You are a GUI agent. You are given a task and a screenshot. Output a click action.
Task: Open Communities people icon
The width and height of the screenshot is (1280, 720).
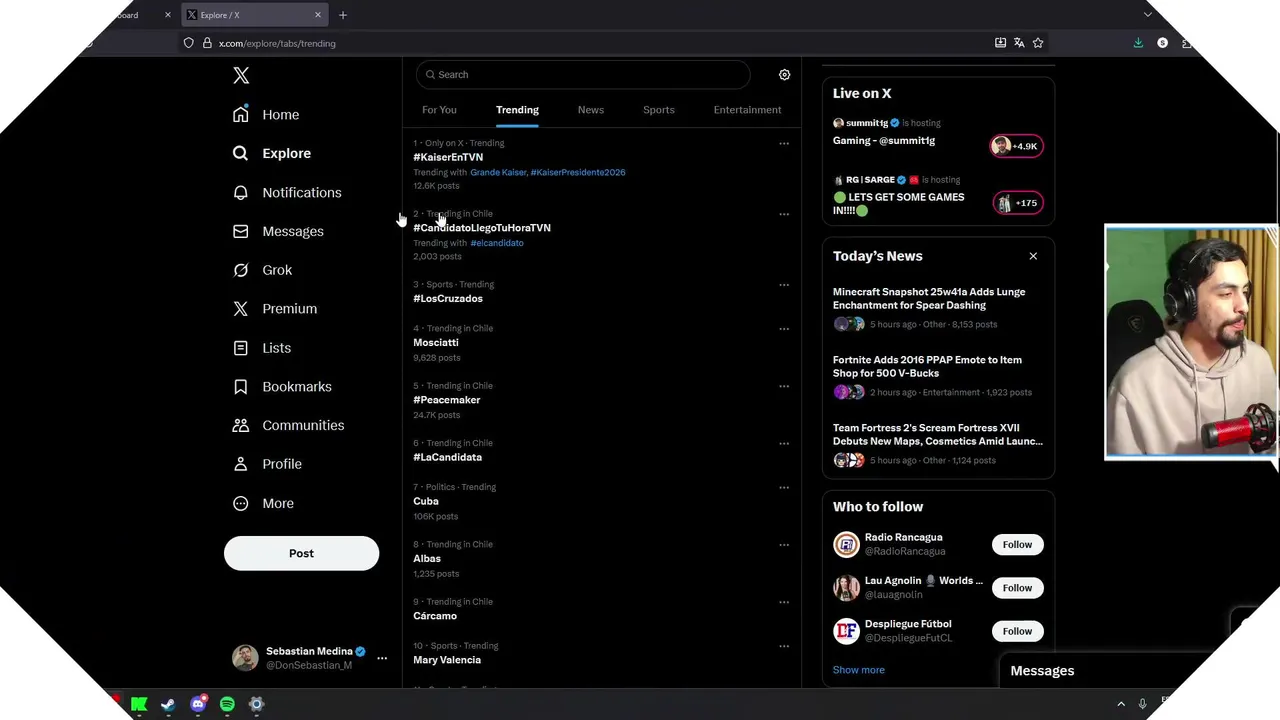241,425
